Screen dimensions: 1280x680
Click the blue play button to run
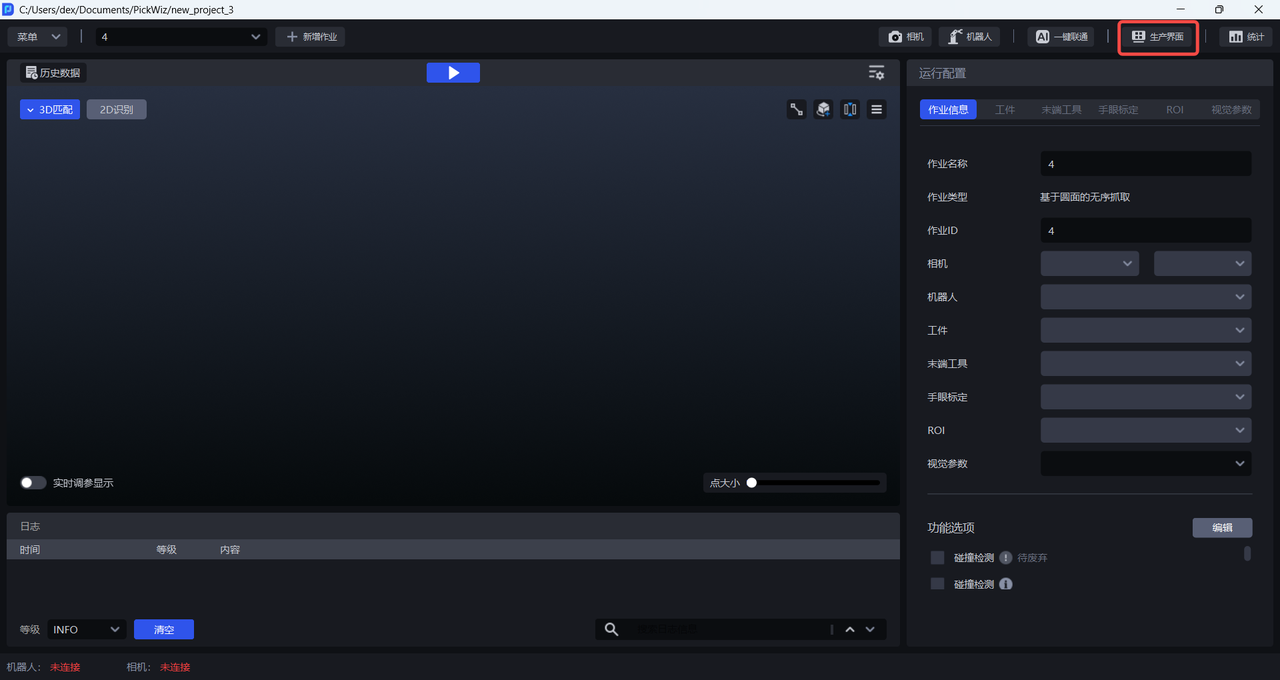[x=453, y=73]
